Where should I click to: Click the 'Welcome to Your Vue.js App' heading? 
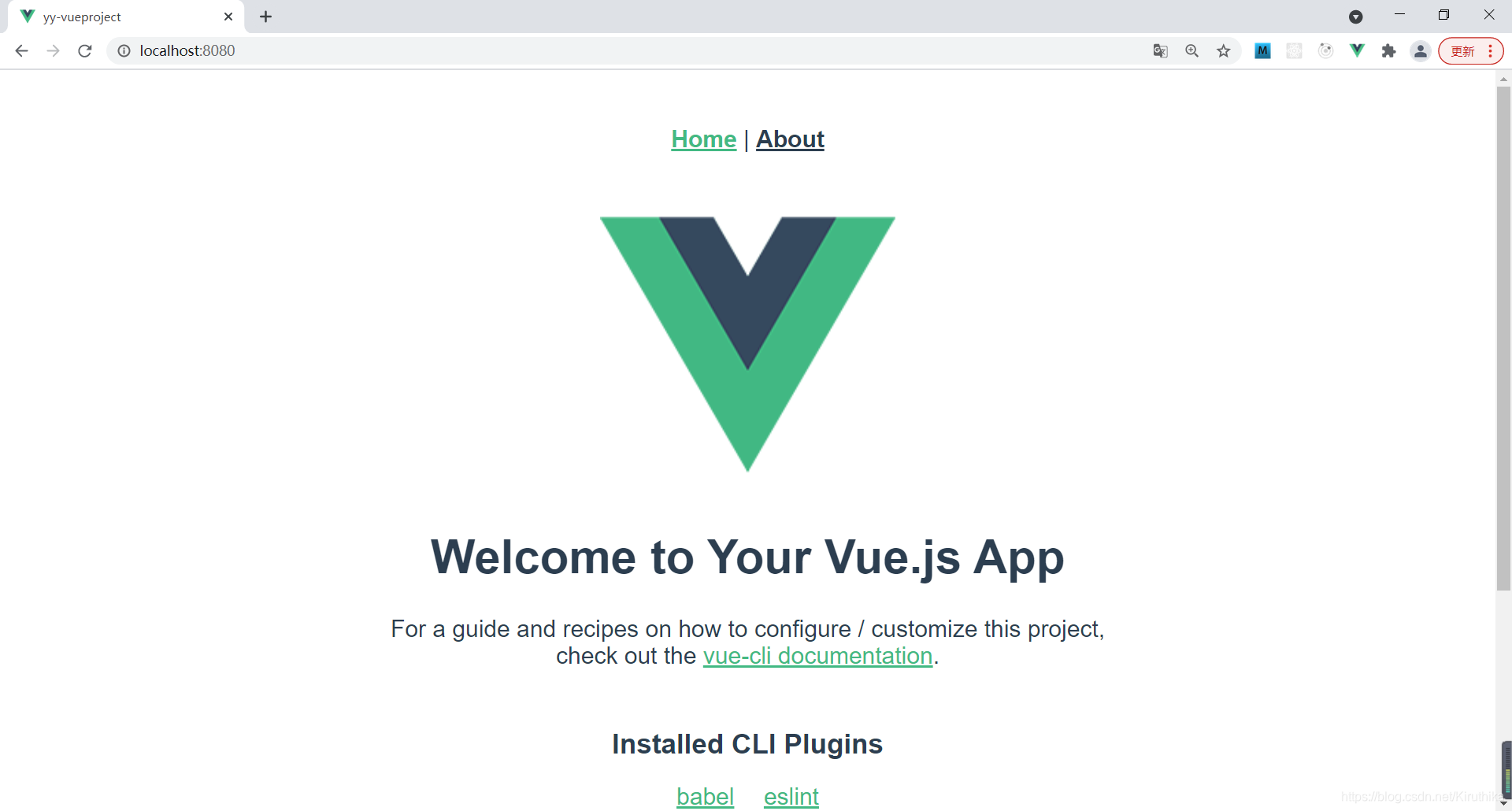[747, 557]
